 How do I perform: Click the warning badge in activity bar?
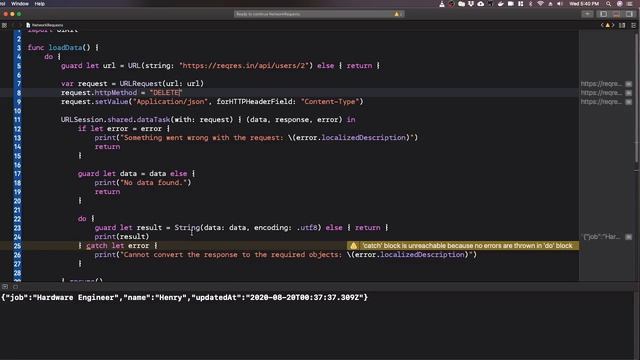398,14
